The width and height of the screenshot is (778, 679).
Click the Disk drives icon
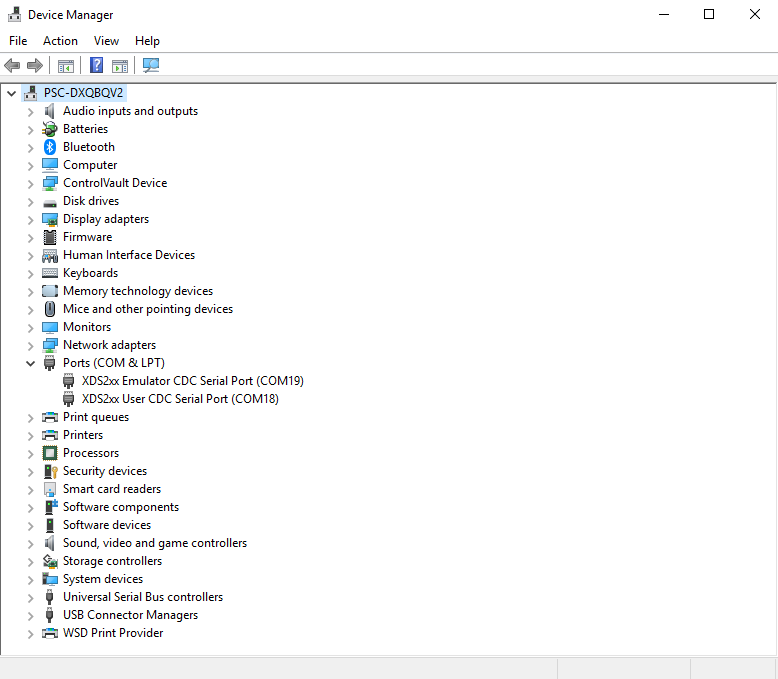50,203
